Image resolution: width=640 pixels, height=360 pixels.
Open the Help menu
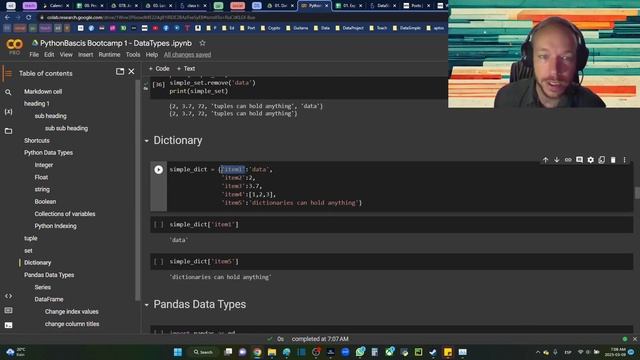click(x=152, y=55)
